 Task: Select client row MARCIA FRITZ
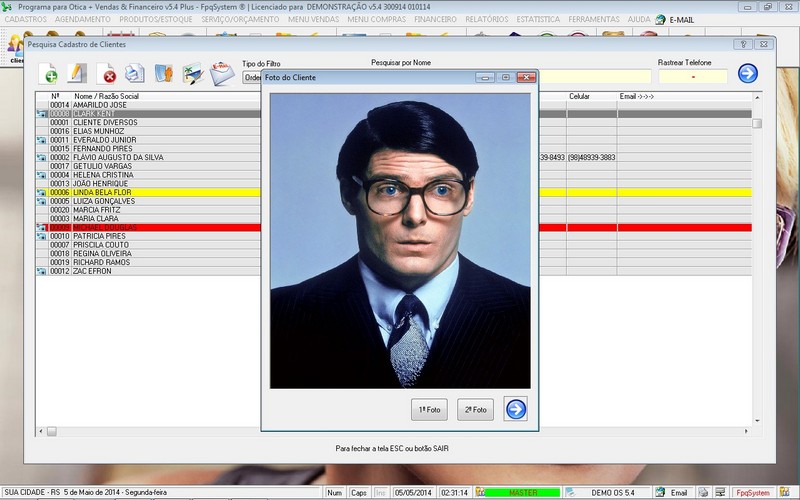coord(148,210)
